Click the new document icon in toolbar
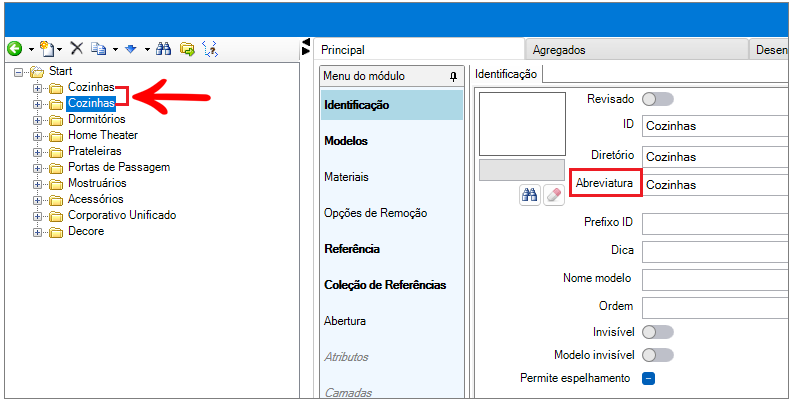The image size is (791, 400). [x=47, y=48]
